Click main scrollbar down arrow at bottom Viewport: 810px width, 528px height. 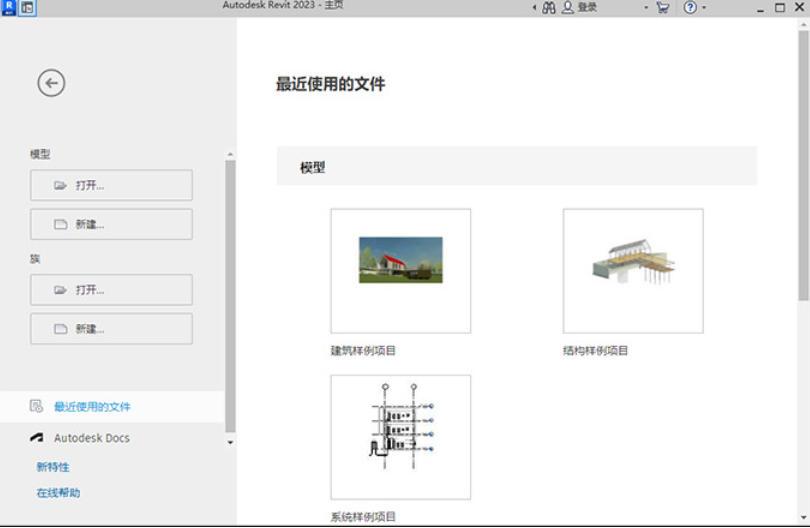803,517
